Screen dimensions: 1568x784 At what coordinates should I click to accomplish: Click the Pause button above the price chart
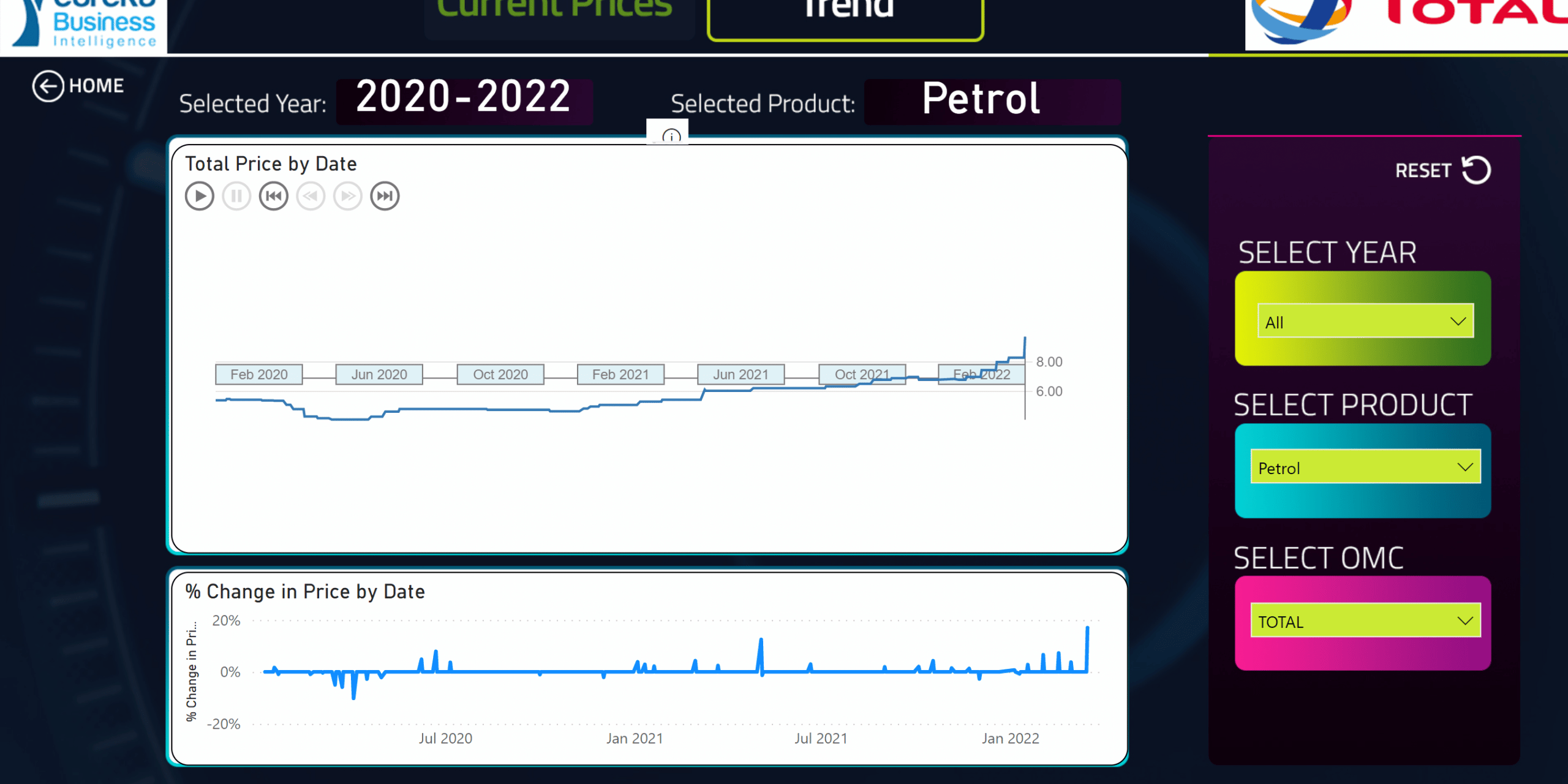[236, 196]
